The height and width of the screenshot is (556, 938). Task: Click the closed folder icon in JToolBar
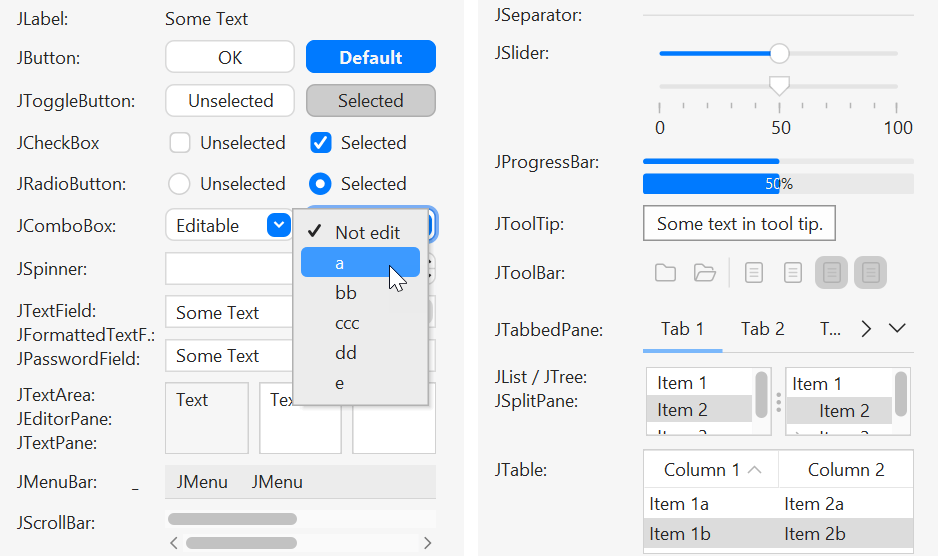pos(665,273)
